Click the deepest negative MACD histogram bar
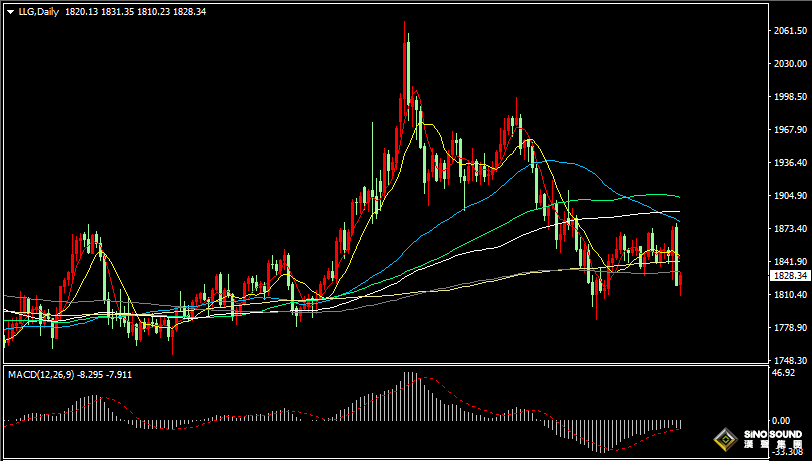The width and height of the screenshot is (812, 461). coord(602,436)
